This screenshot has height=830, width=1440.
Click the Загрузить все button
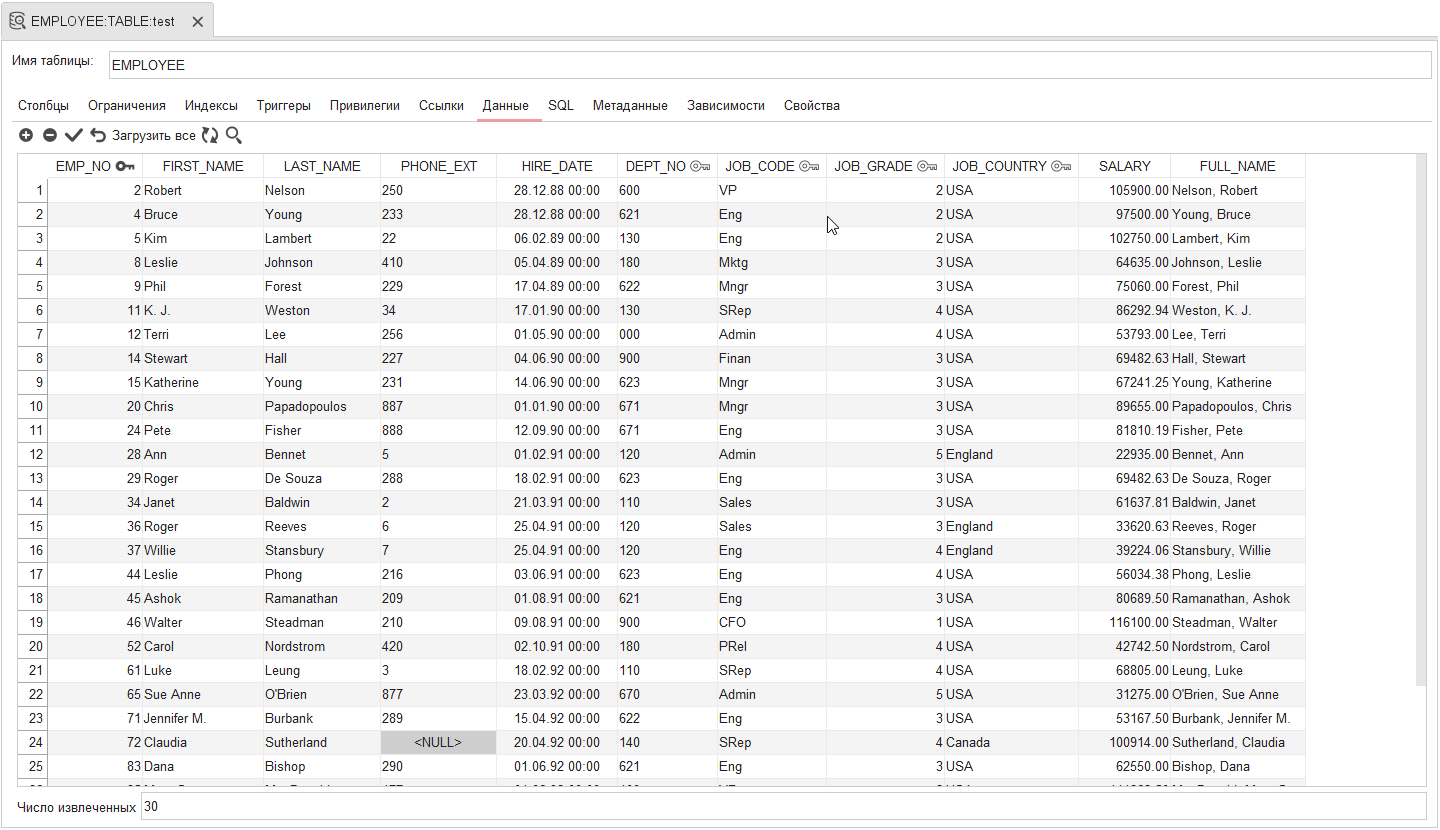tap(153, 135)
